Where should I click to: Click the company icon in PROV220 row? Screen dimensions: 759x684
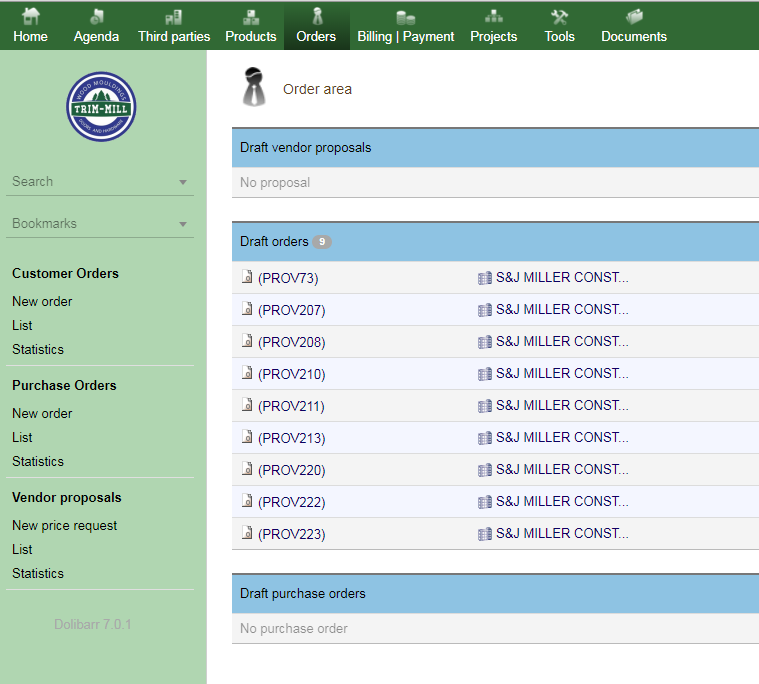485,470
